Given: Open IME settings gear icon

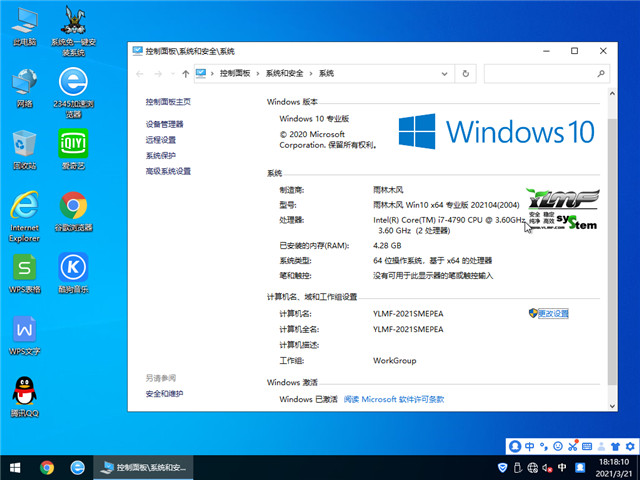Looking at the screenshot, I should coord(630,446).
